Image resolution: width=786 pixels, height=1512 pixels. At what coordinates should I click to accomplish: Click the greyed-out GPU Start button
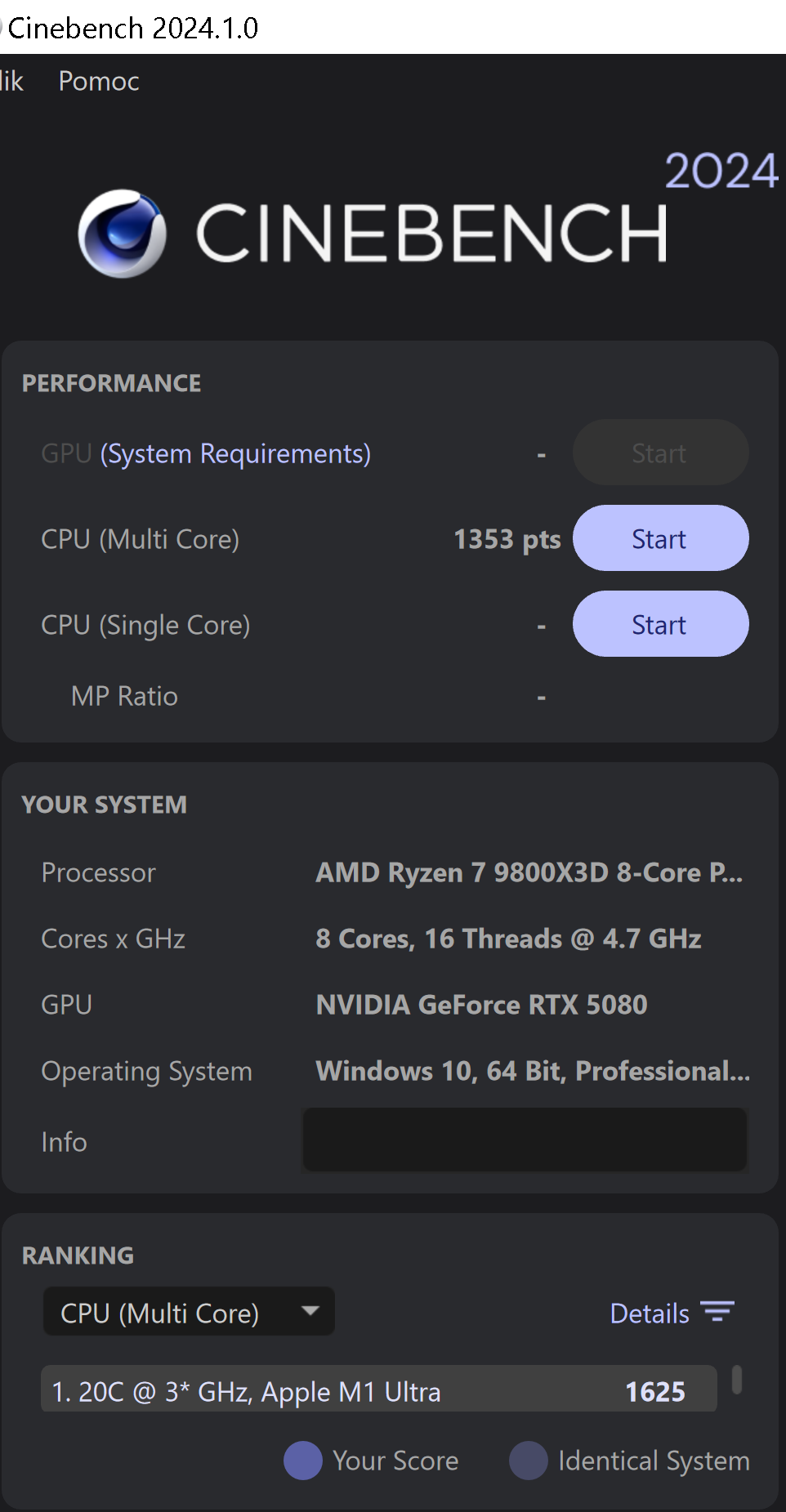pyautogui.click(x=660, y=453)
